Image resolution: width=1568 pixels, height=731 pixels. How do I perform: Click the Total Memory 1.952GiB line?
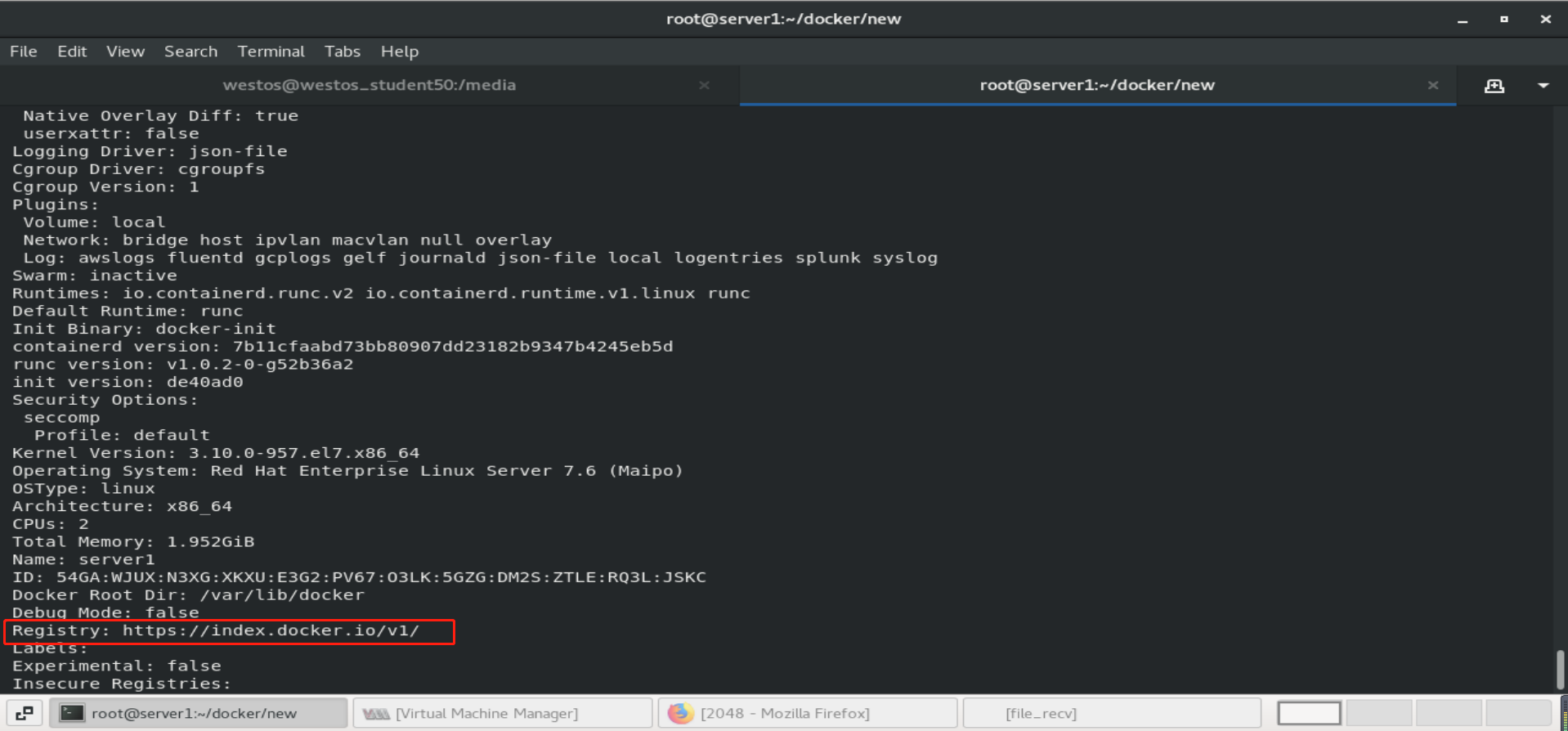(133, 542)
